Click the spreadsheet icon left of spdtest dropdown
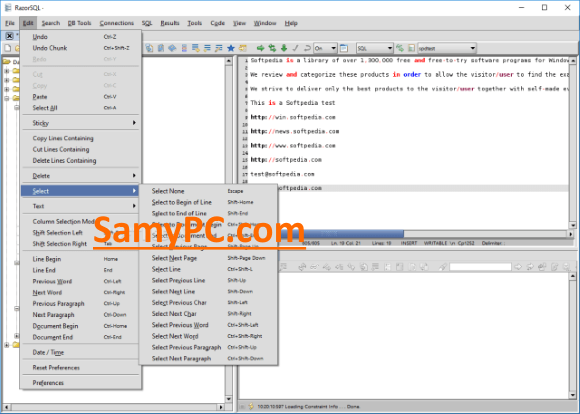Screen dimensions: 580x414 point(411,48)
